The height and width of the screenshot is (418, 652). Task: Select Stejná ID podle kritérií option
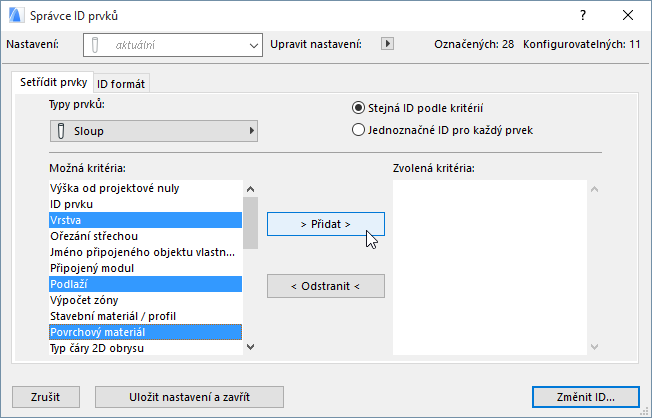[x=358, y=108]
